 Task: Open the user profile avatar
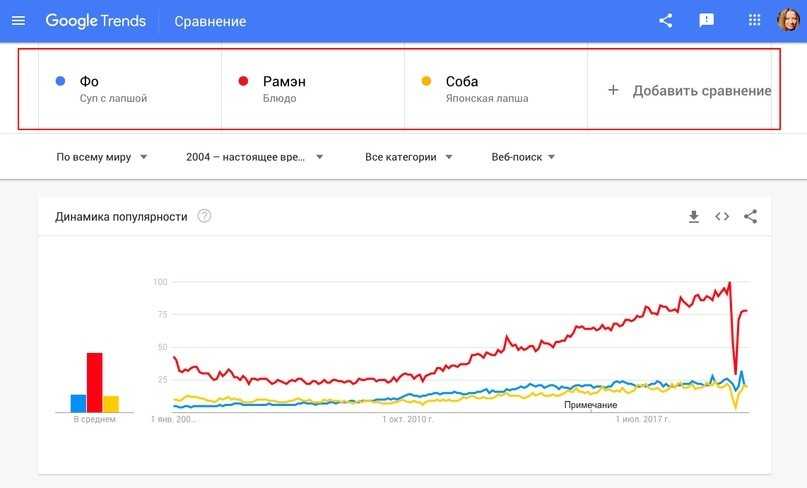pos(788,21)
